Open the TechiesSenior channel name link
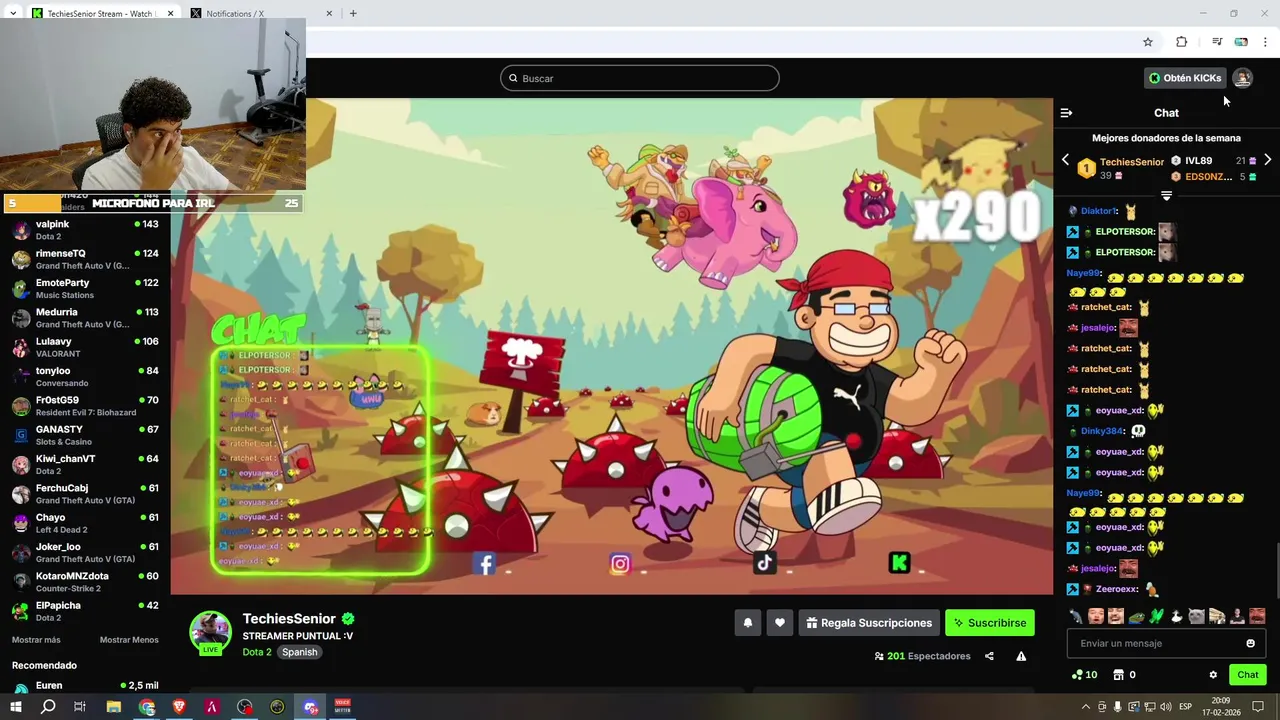 [289, 619]
